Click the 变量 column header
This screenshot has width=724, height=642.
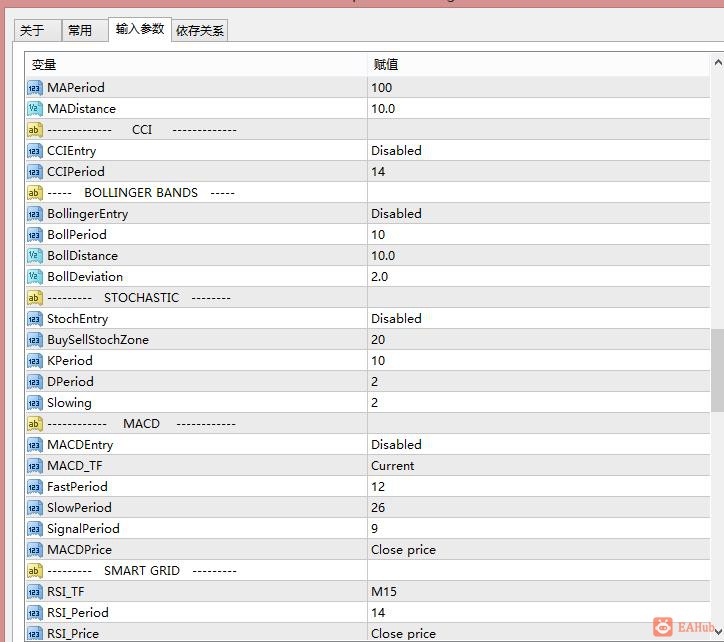(x=196, y=65)
